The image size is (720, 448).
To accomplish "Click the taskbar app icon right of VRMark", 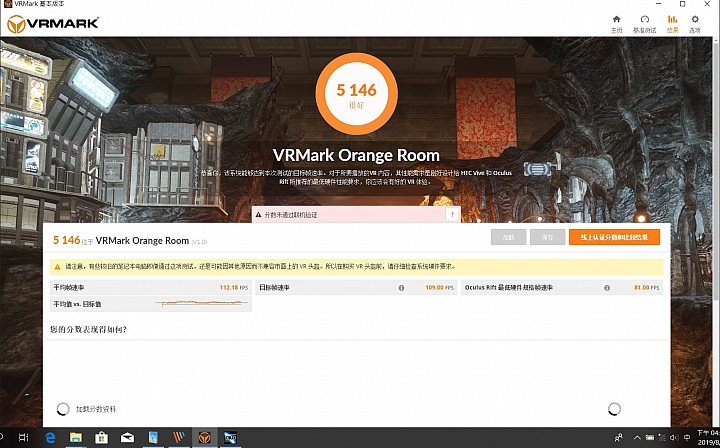I will coord(230,437).
